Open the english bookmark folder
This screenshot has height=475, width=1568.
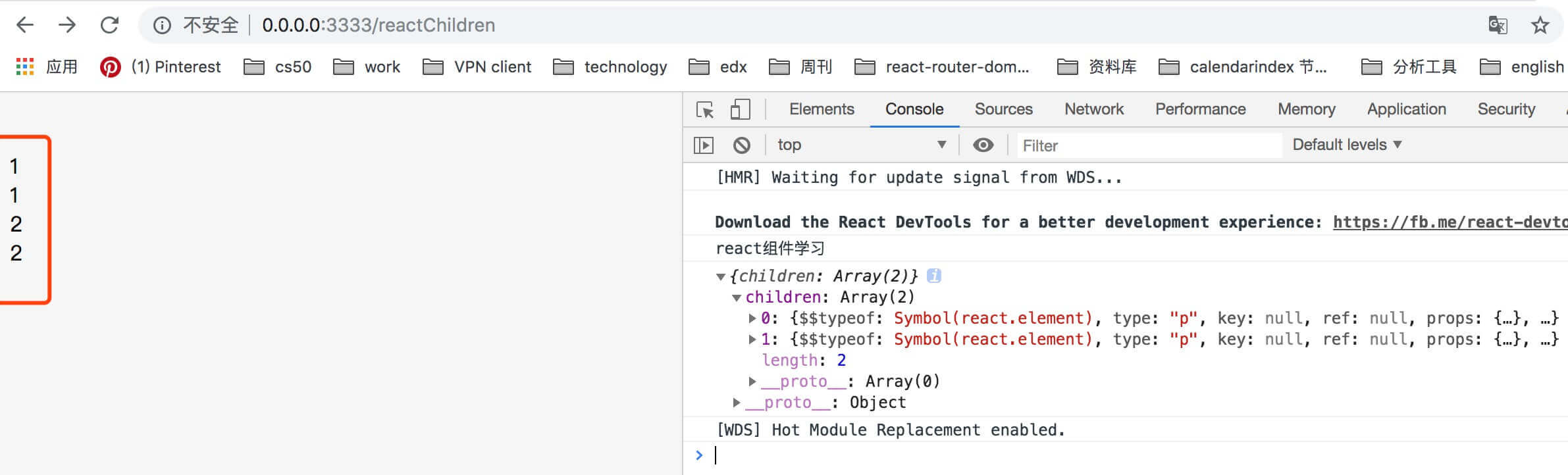click(1521, 66)
